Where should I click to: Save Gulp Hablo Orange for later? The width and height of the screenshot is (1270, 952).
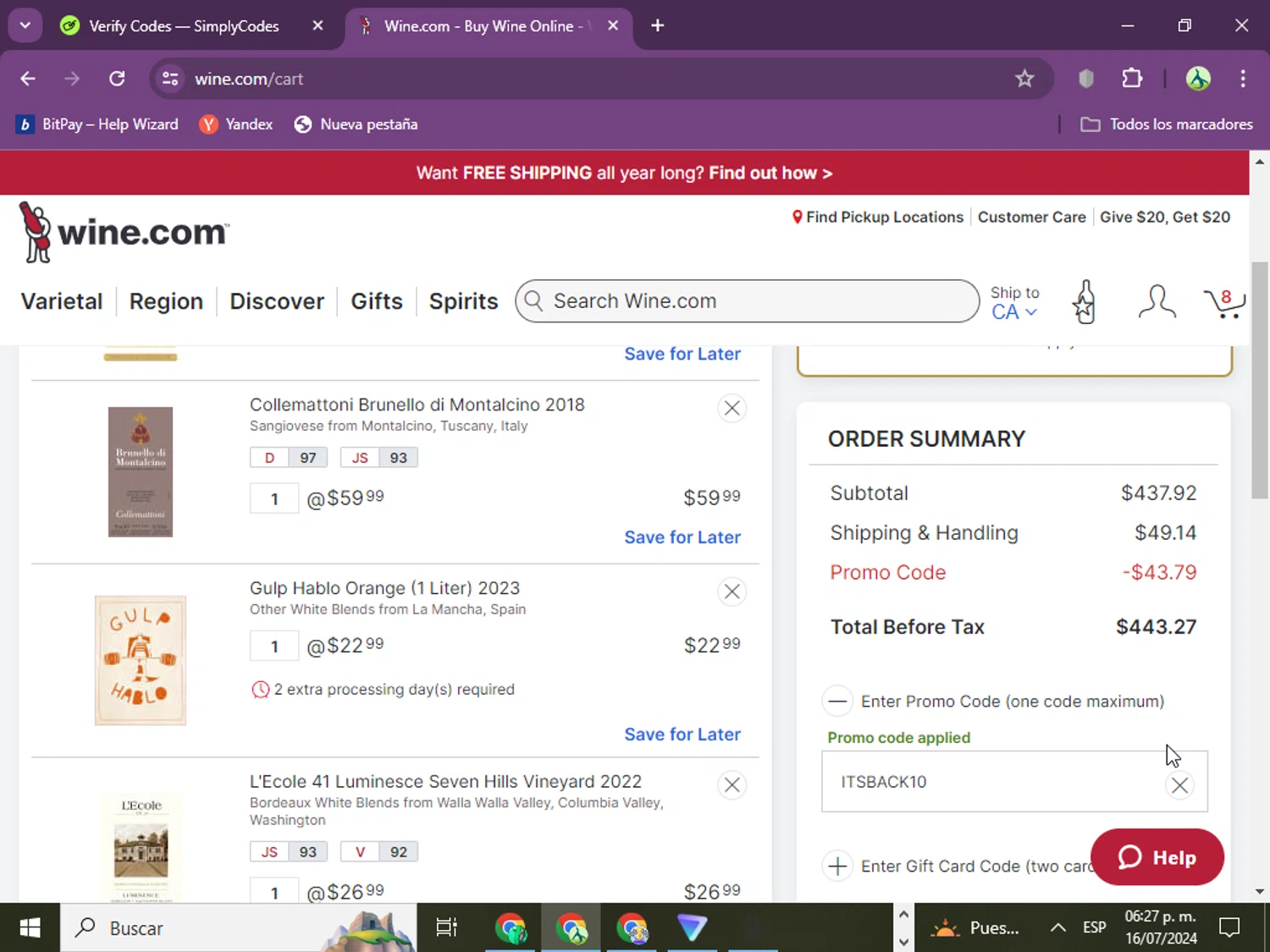pos(682,735)
